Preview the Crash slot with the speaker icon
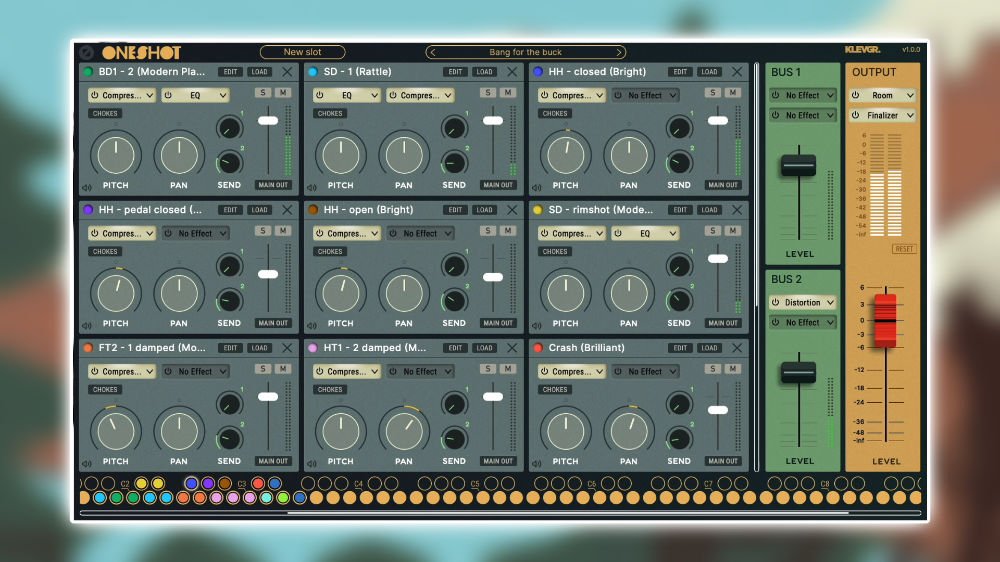 tap(537, 463)
